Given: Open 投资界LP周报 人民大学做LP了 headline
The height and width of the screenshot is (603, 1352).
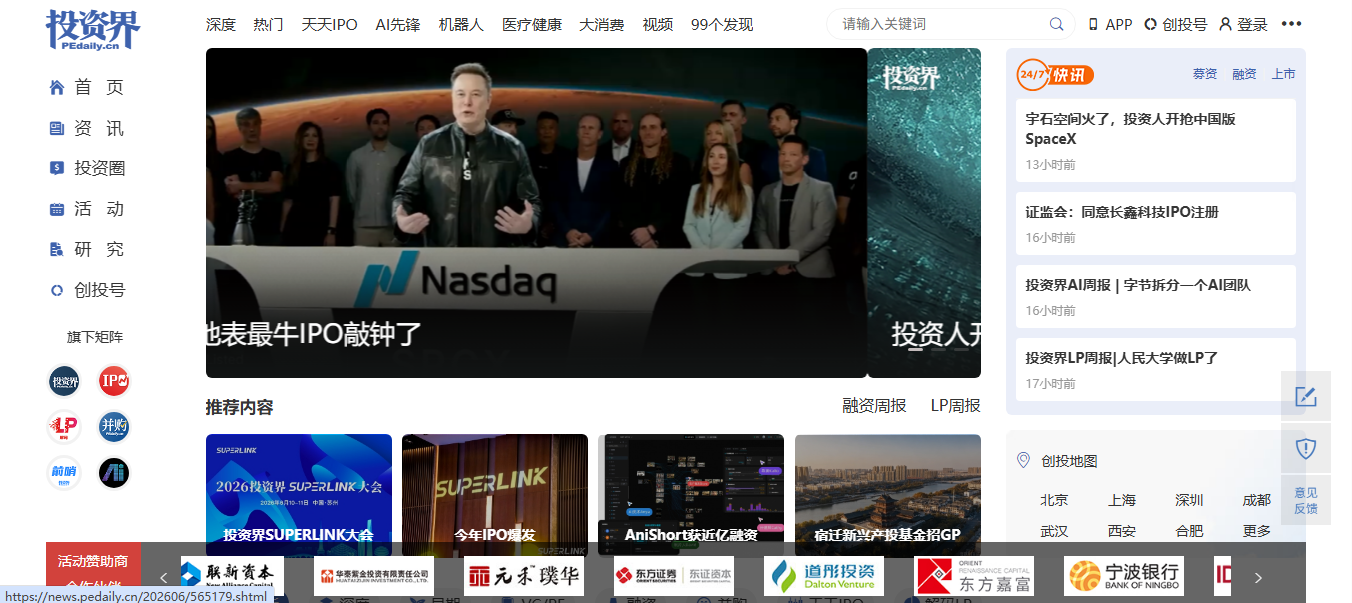Looking at the screenshot, I should click(1121, 358).
